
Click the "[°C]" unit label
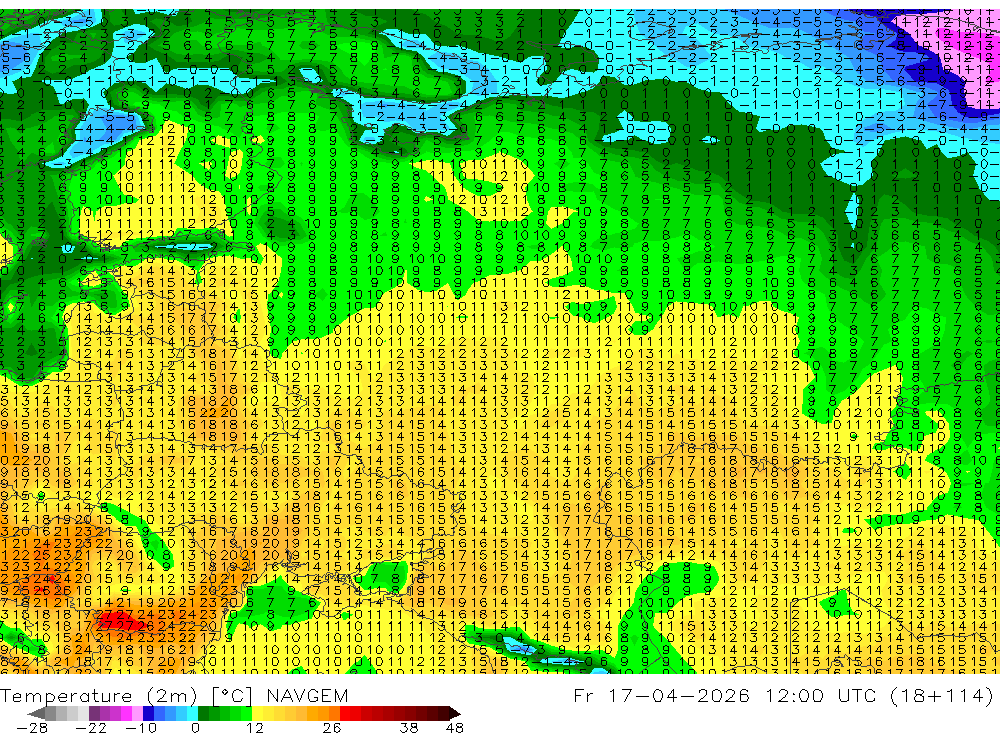[x=232, y=695]
